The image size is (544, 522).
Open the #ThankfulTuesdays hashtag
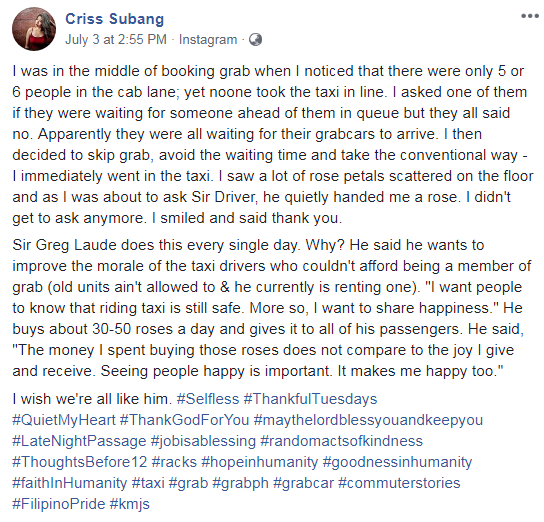[x=311, y=399]
